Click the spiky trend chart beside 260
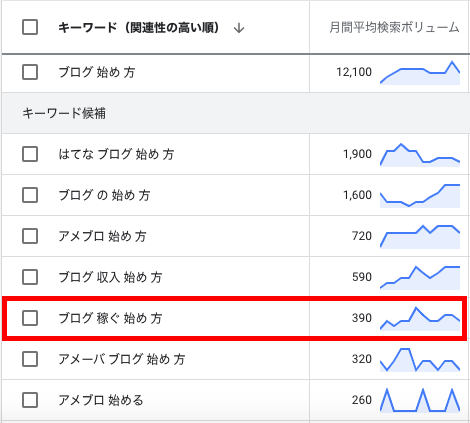The height and width of the screenshot is (423, 470). tap(420, 400)
